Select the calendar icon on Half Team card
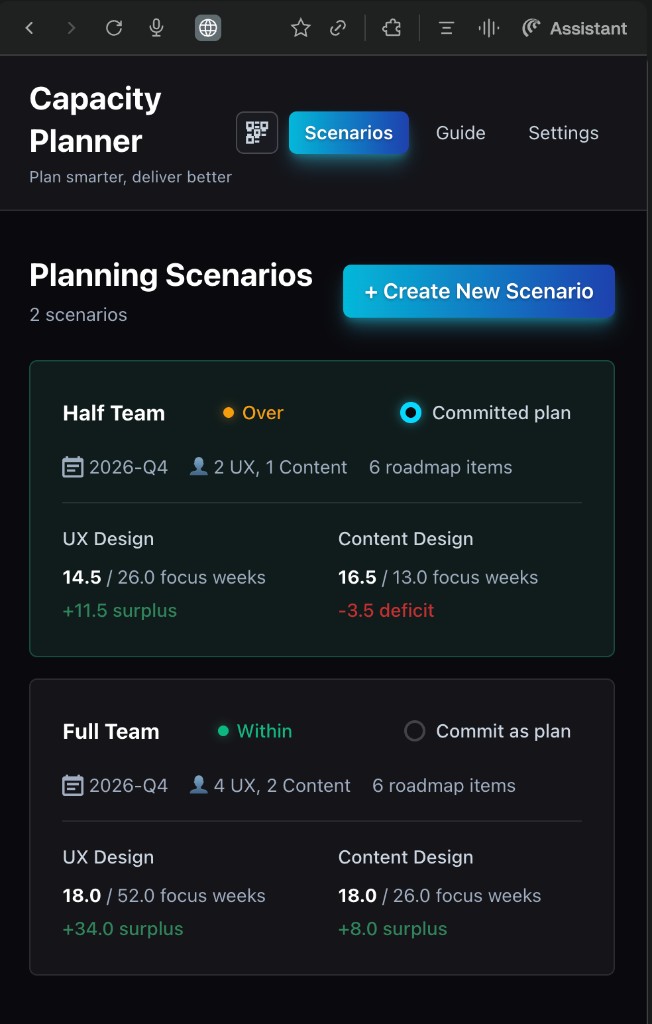 (x=73, y=466)
